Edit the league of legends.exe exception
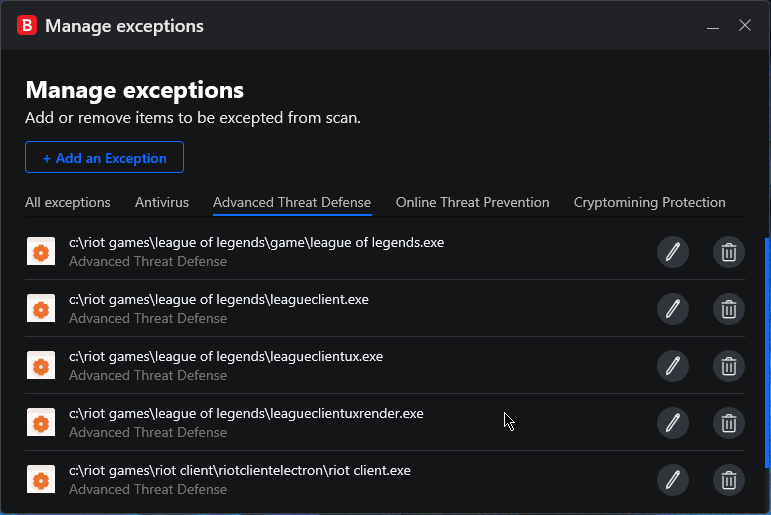The image size is (771, 515). (x=673, y=252)
